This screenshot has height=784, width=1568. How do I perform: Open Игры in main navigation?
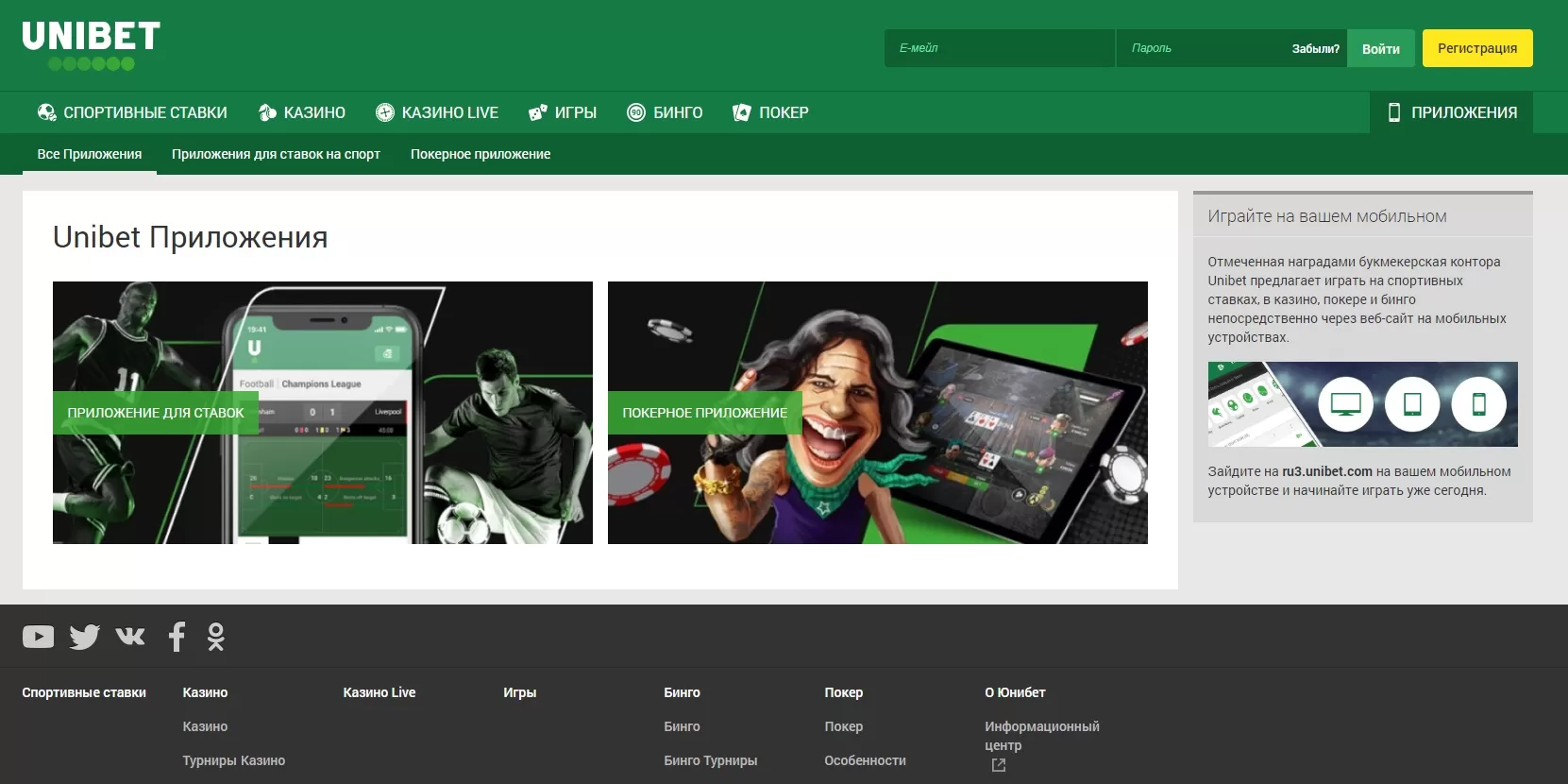click(563, 112)
